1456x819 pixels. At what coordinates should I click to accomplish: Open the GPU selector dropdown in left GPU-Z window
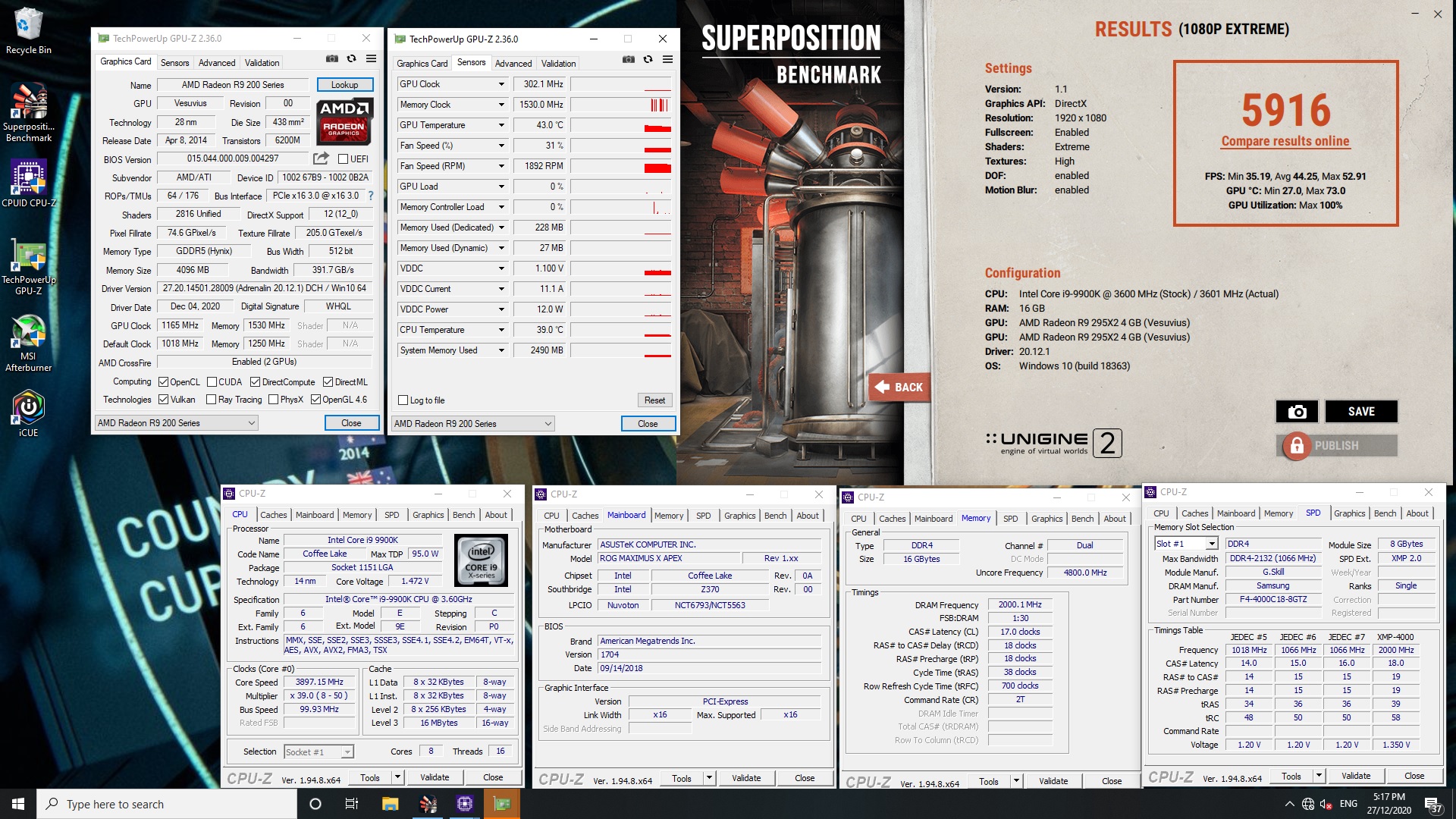[177, 423]
